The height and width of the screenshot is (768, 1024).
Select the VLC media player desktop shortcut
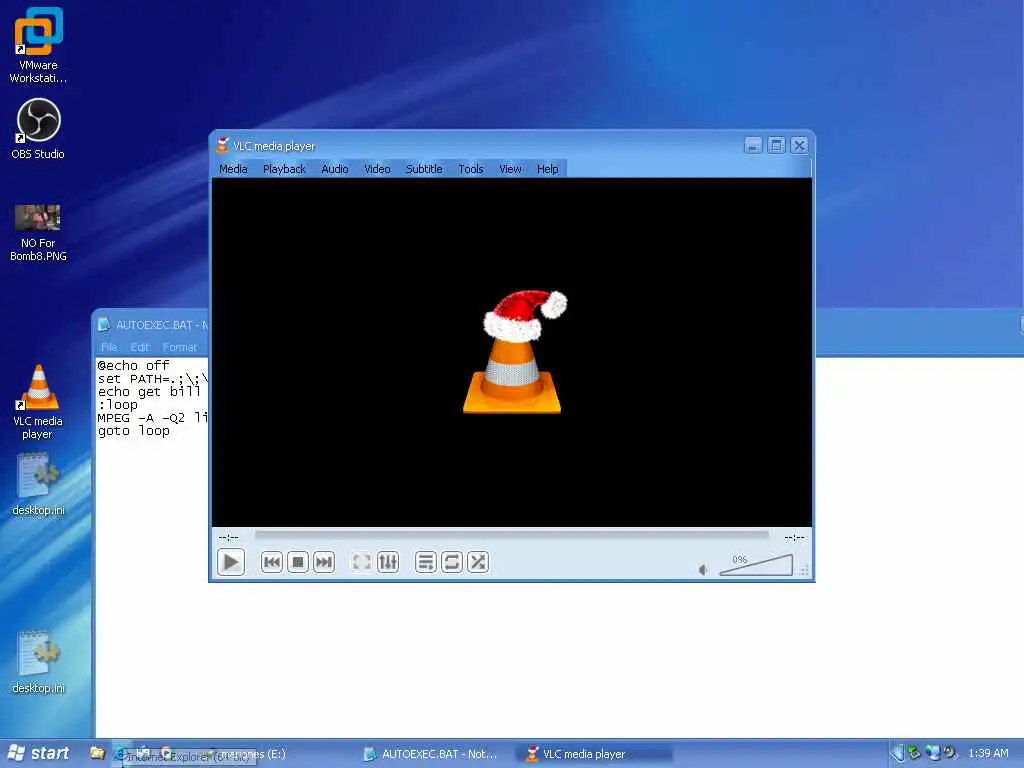pyautogui.click(x=38, y=402)
